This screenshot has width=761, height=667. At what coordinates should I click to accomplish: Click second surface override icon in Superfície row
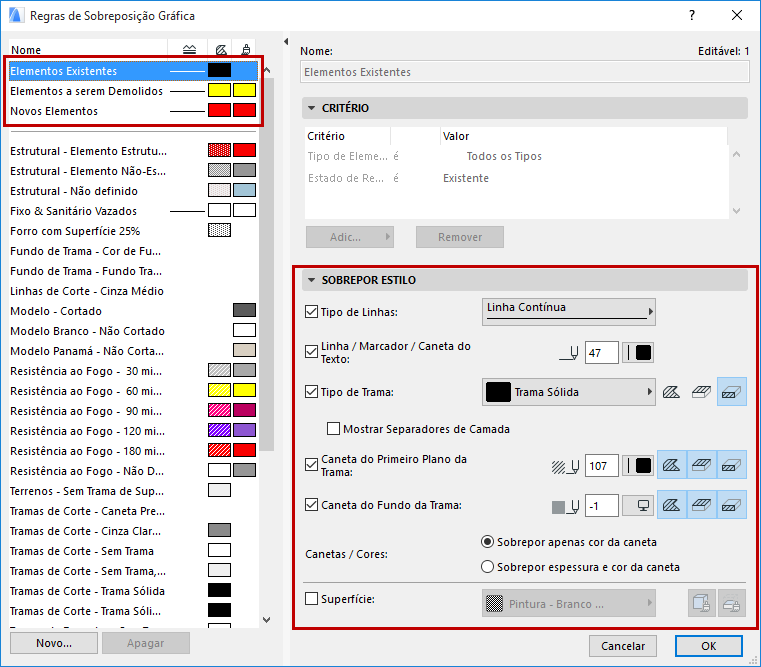pyautogui.click(x=731, y=603)
